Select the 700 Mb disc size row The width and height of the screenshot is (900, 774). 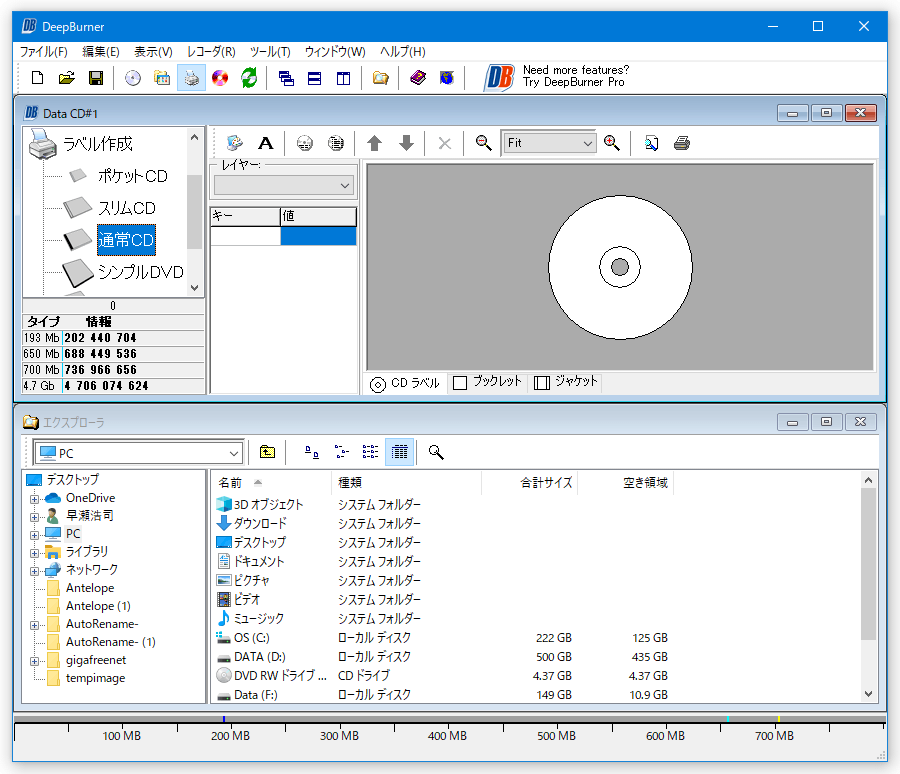click(114, 370)
